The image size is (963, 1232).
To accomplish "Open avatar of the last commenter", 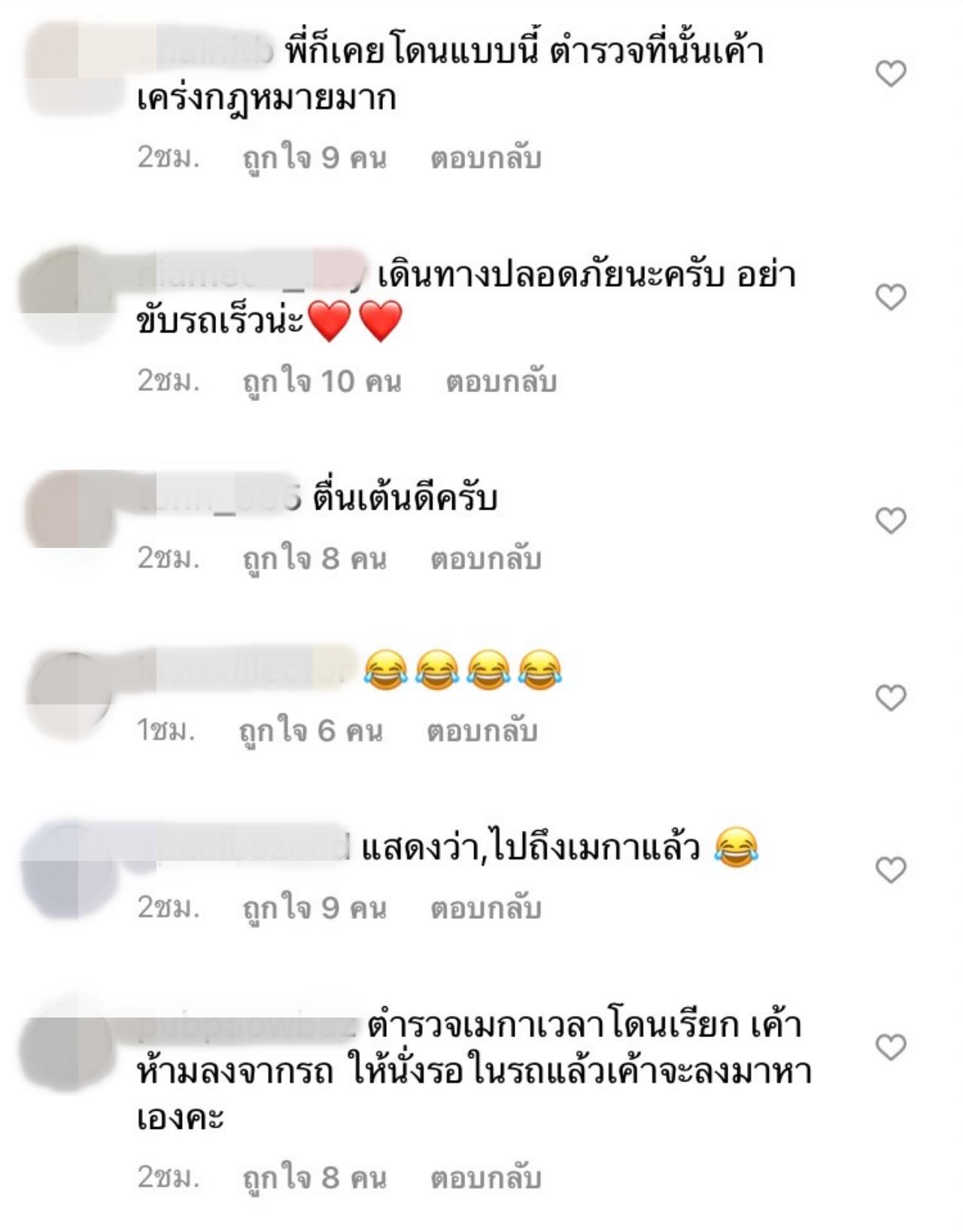I will tap(69, 1046).
